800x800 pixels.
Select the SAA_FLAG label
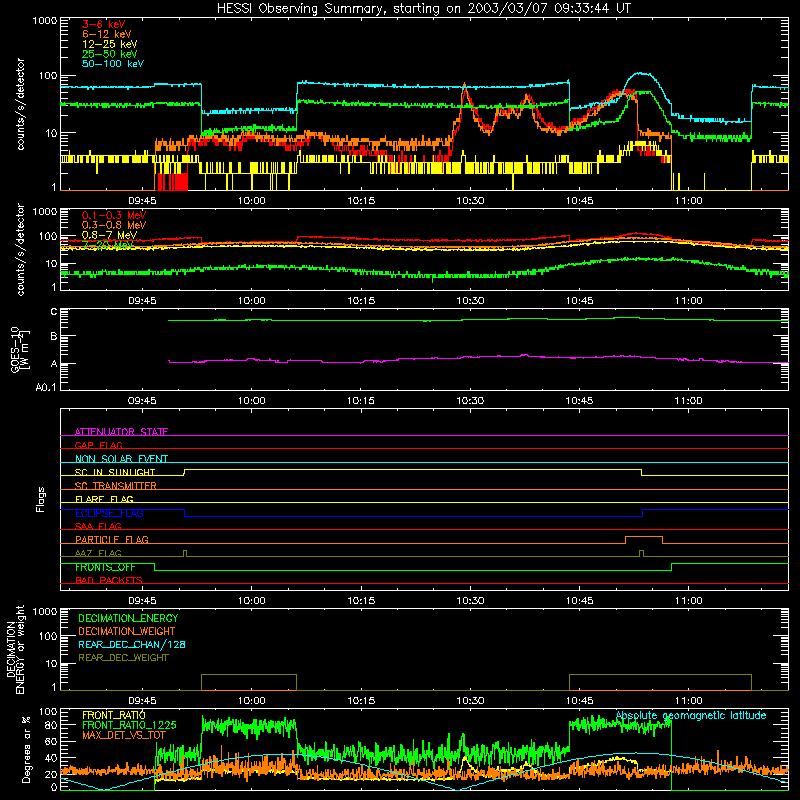pos(98,526)
